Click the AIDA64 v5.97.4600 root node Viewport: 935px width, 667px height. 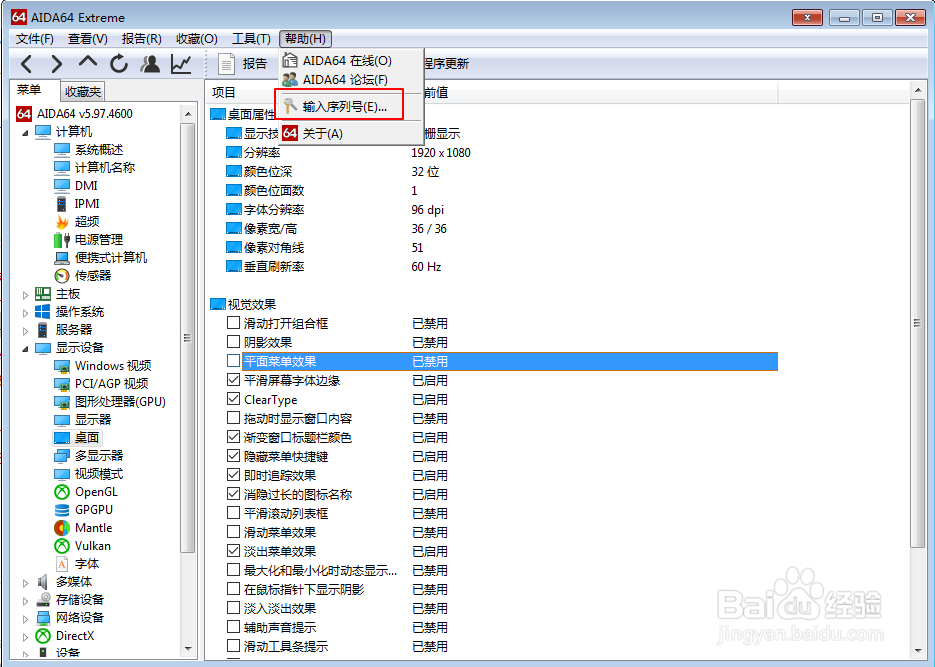(x=75, y=113)
